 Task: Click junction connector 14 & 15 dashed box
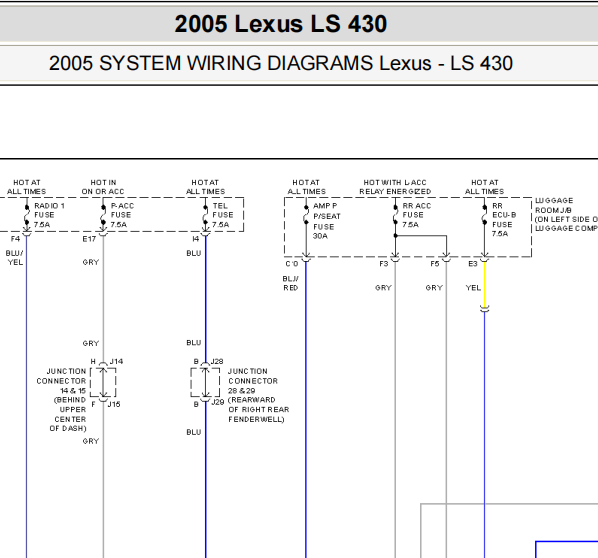point(103,382)
